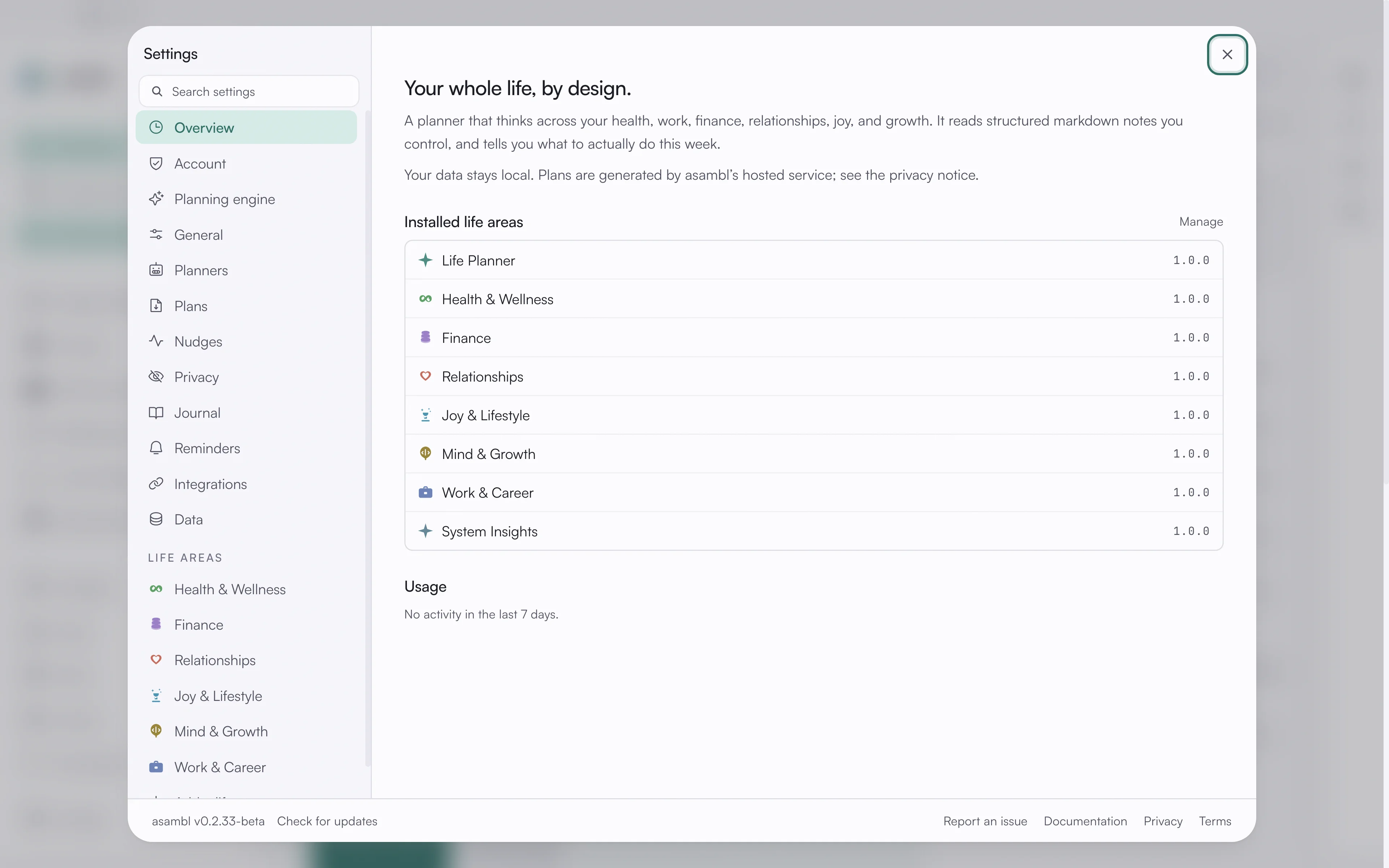Click the Health & Wellness icon in installed list
This screenshot has width=1389, height=868.
click(425, 298)
